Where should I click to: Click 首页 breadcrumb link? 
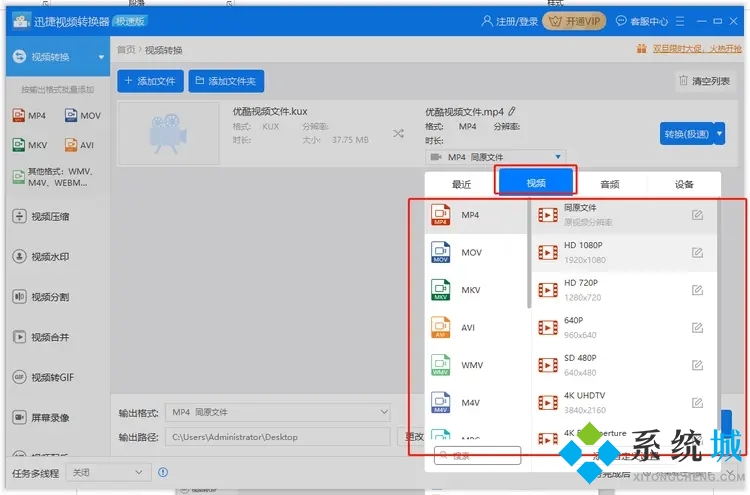coord(126,50)
